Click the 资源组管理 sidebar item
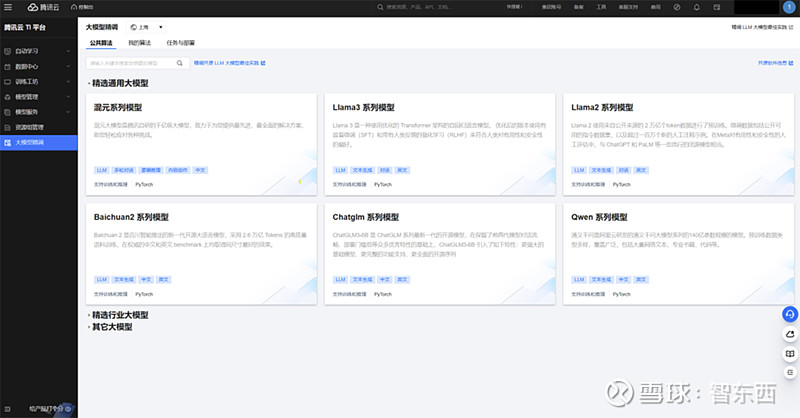The width and height of the screenshot is (800, 418). click(29, 128)
